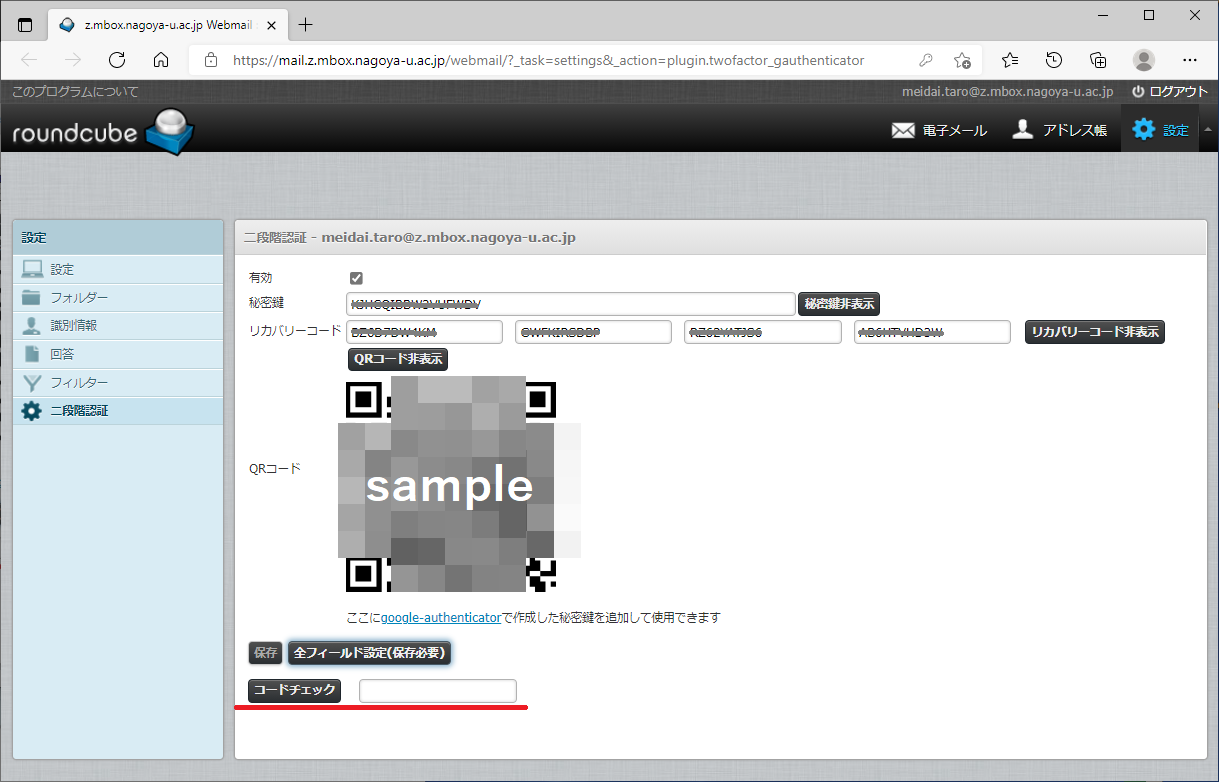
Task: Open the 電子メール mail view
Action: pos(938,130)
